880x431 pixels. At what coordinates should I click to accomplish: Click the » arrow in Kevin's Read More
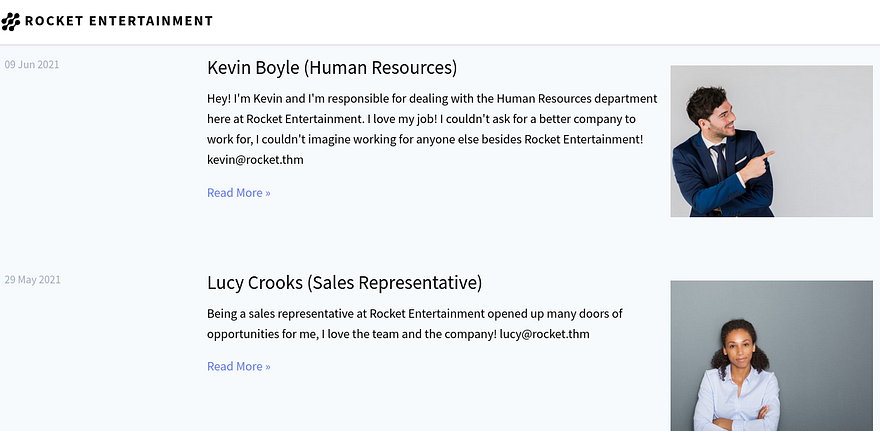click(267, 193)
